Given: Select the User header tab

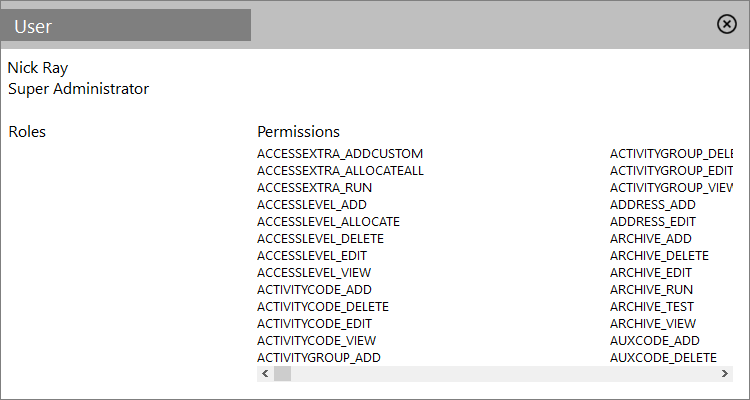Looking at the screenshot, I should [125, 26].
